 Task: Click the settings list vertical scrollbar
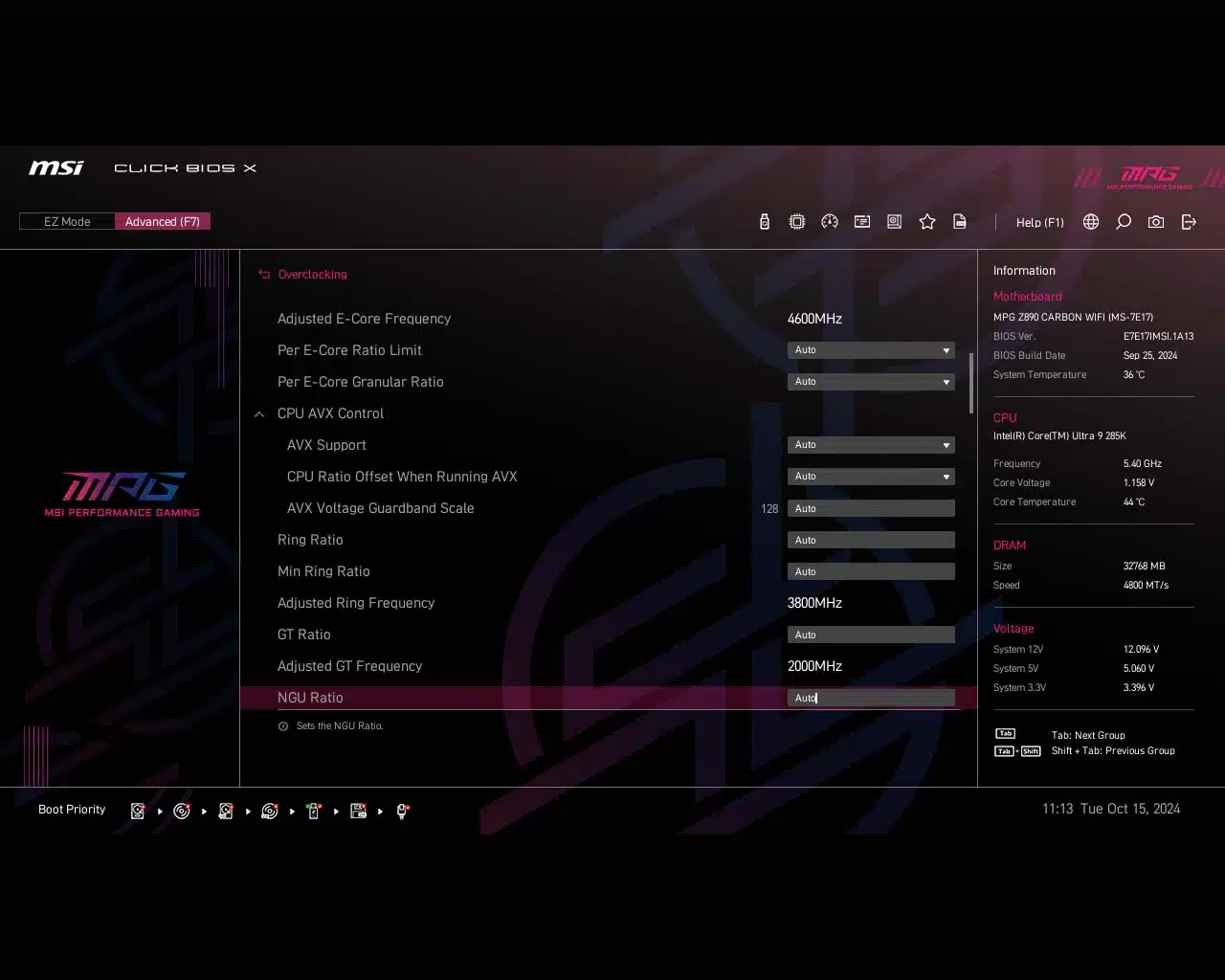(x=971, y=383)
